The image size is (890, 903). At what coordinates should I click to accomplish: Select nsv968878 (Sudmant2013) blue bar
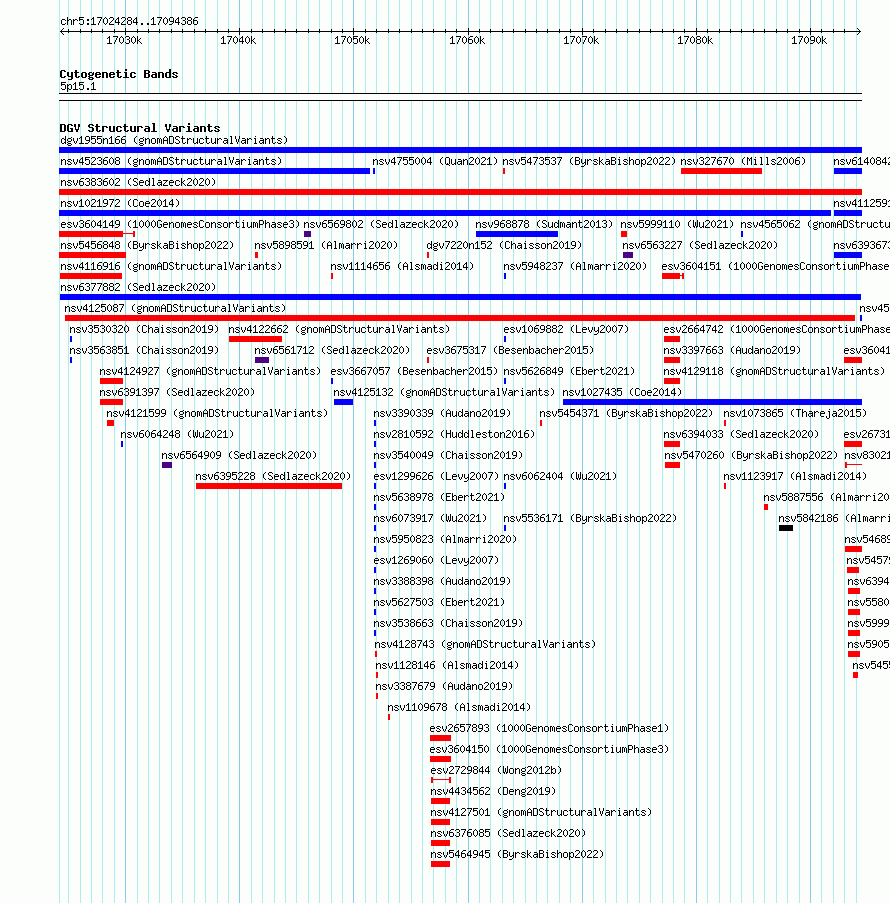pyautogui.click(x=517, y=234)
